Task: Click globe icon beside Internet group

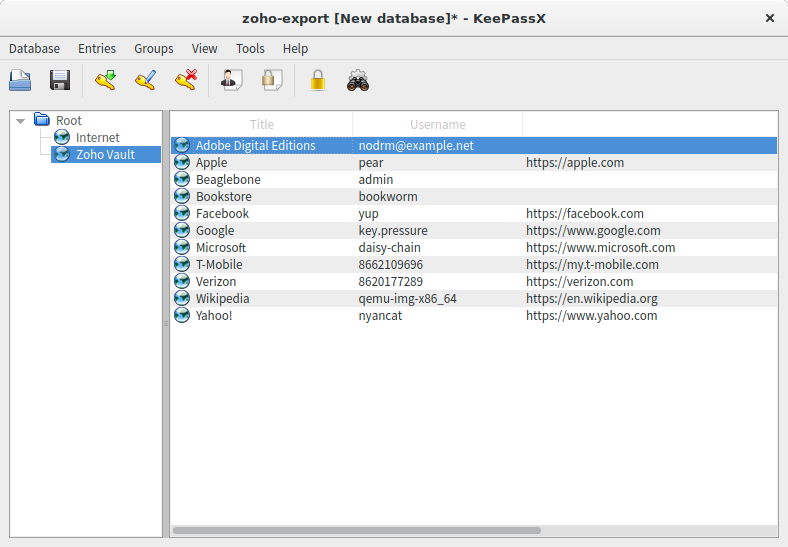Action: click(62, 137)
